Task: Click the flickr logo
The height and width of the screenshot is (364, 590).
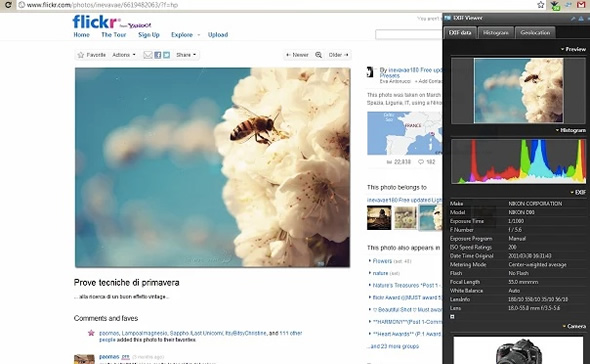Action: coord(96,22)
